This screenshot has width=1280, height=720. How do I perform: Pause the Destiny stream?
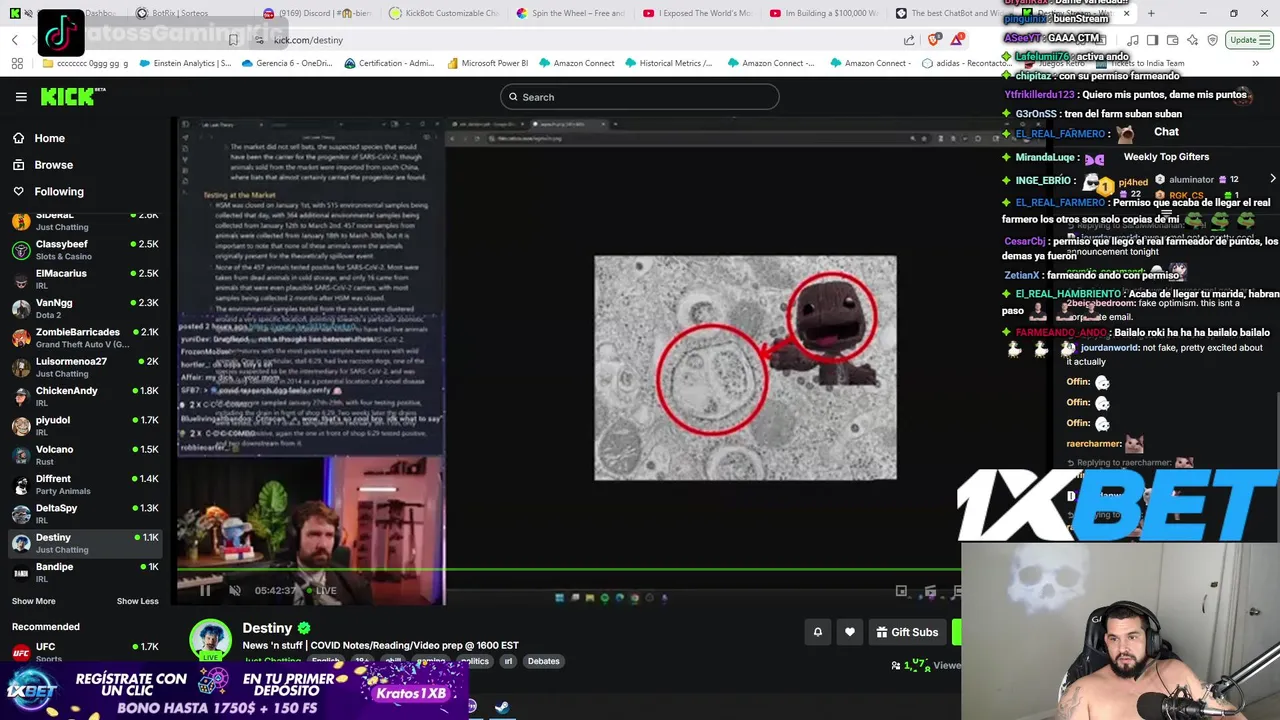(x=205, y=590)
